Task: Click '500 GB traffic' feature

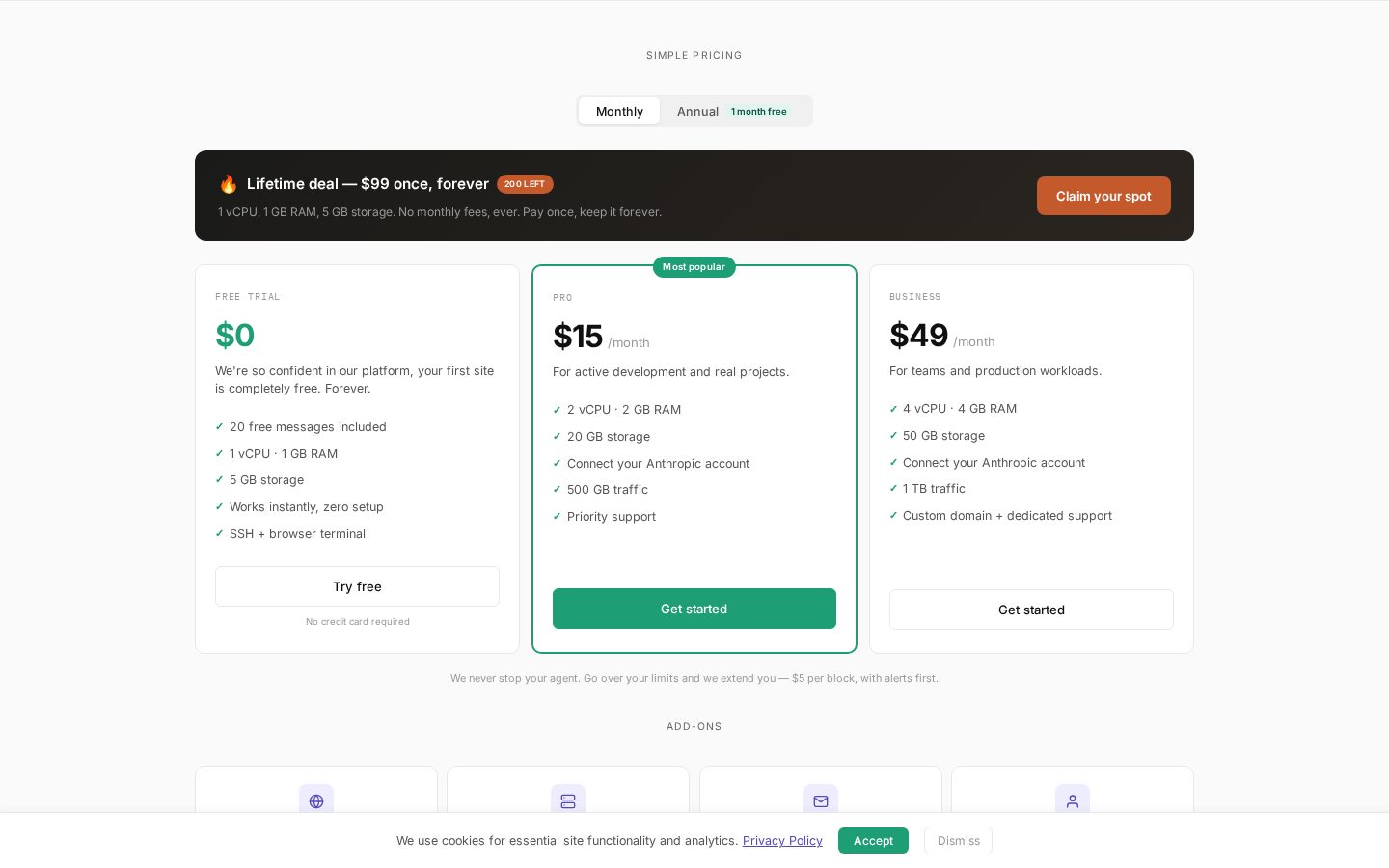Action: click(608, 489)
